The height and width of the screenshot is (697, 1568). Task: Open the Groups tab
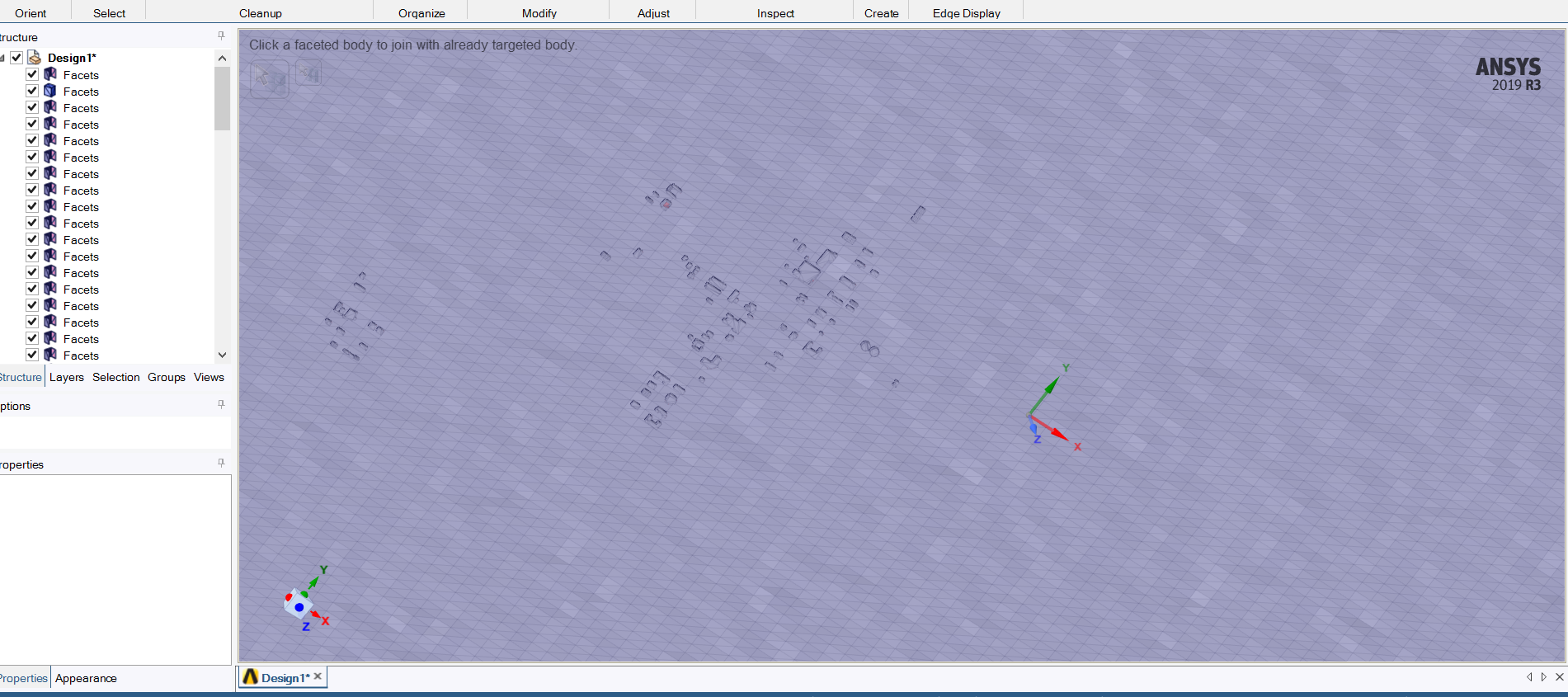pyautogui.click(x=167, y=377)
